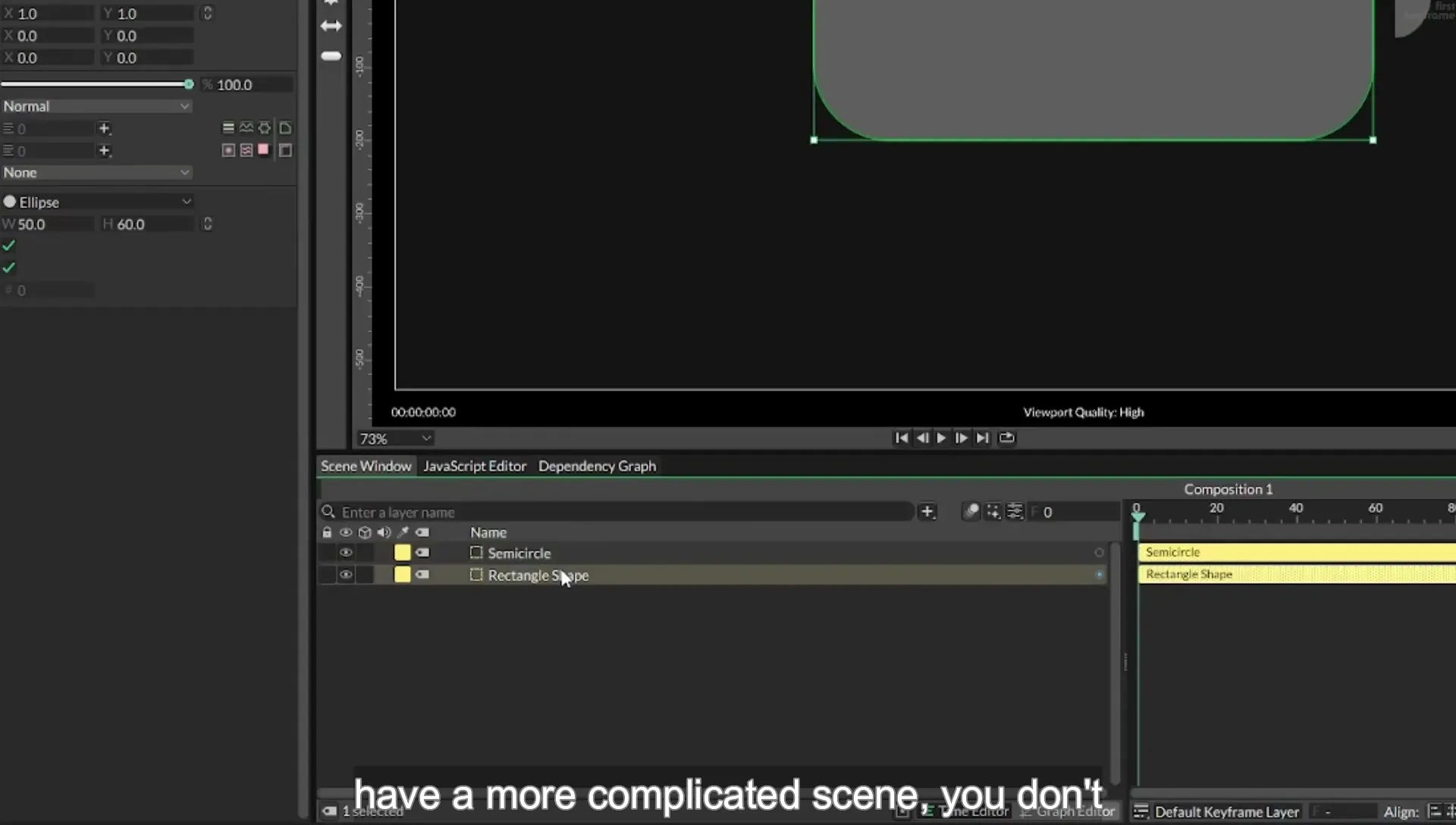Viewport: 1456px width, 825px height.
Task: Click the three-lines icon in properties panel
Action: (x=228, y=128)
